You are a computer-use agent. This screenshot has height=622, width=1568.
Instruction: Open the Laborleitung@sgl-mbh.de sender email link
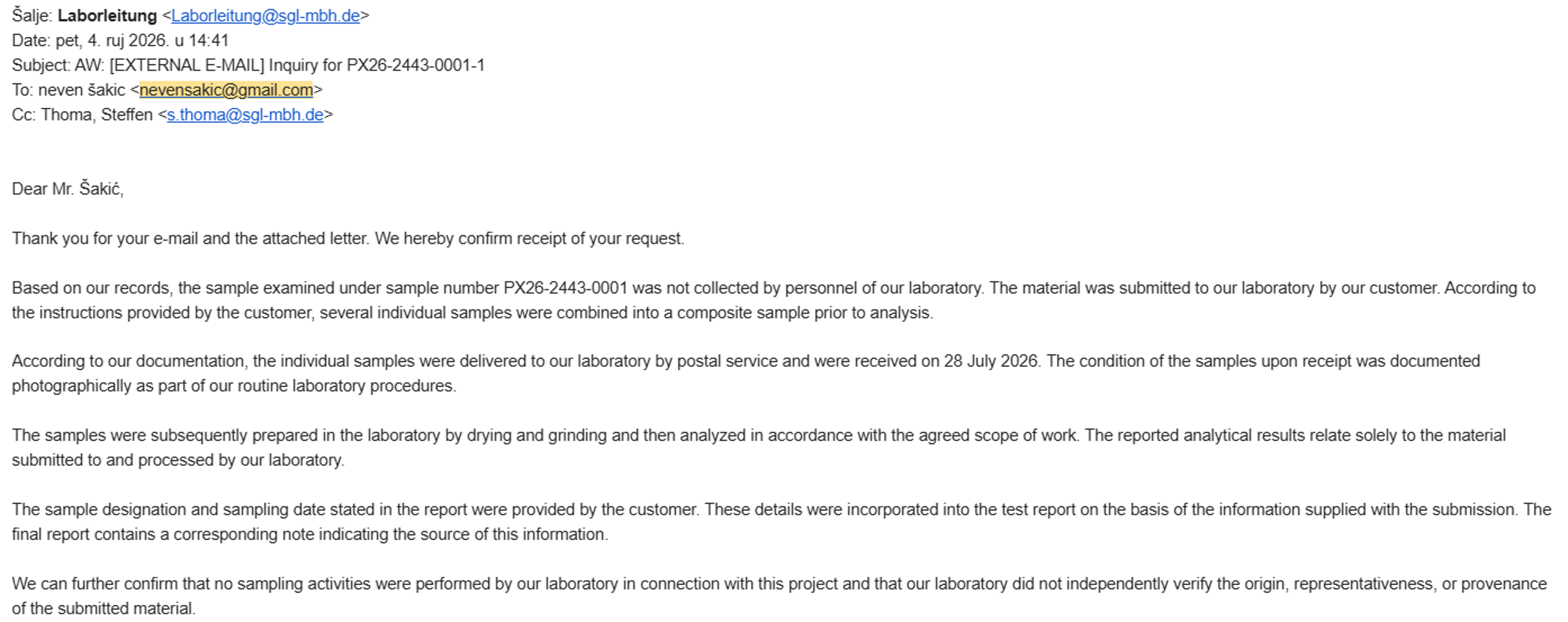[266, 16]
